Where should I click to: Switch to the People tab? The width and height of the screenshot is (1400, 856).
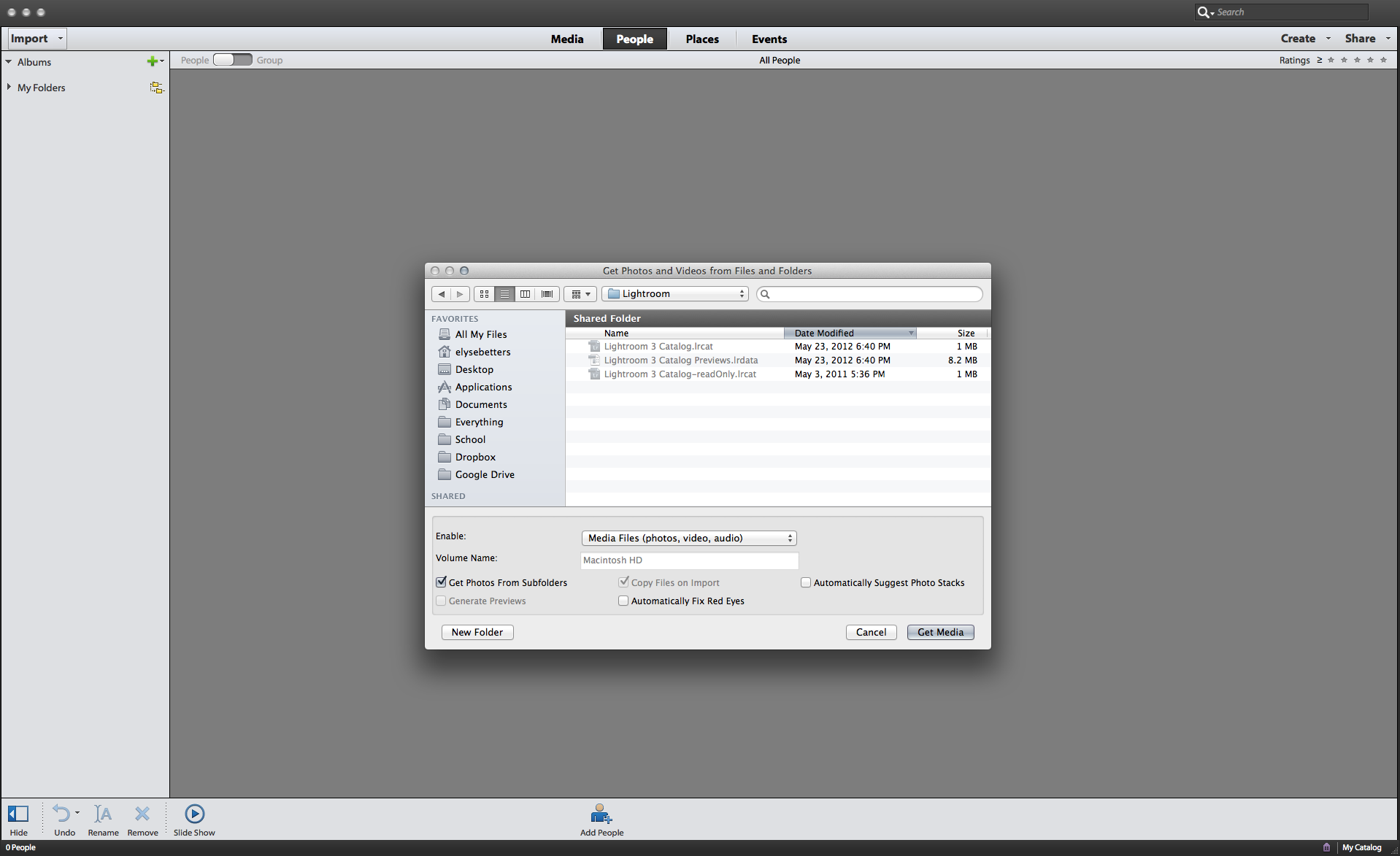[634, 39]
